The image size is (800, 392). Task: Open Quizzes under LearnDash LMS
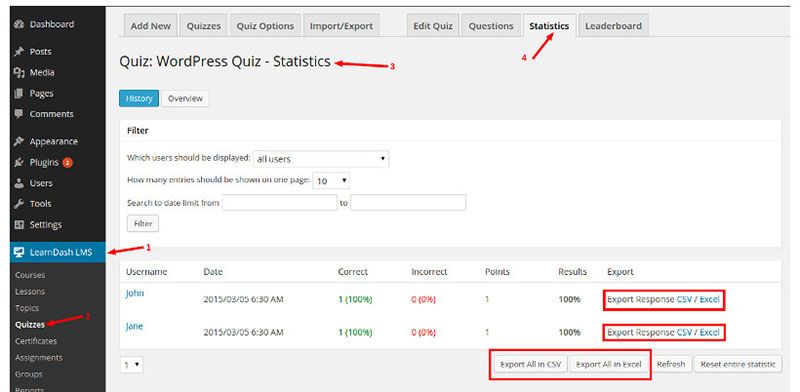[x=30, y=325]
